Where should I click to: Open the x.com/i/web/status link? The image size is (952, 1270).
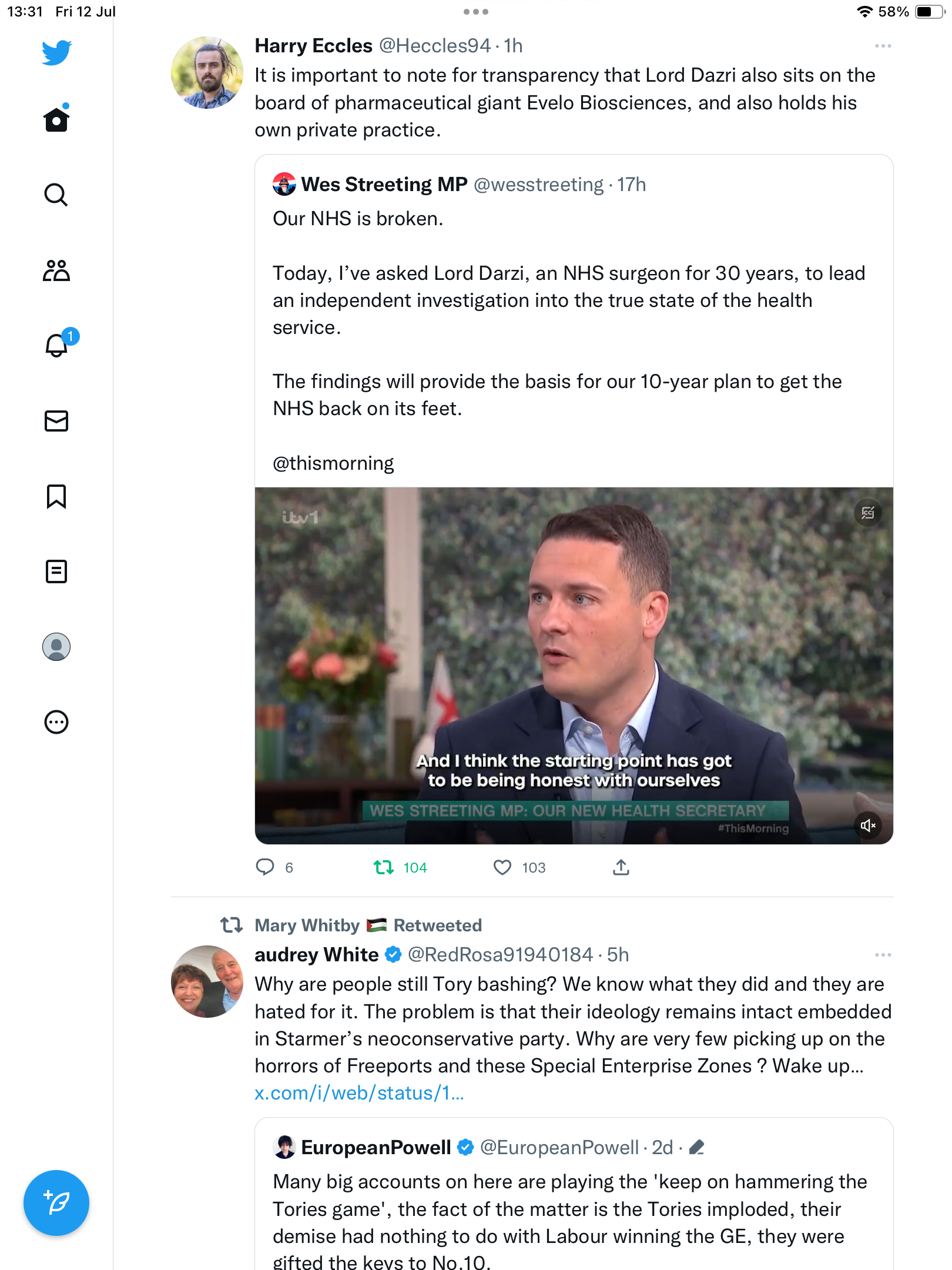click(x=359, y=1093)
